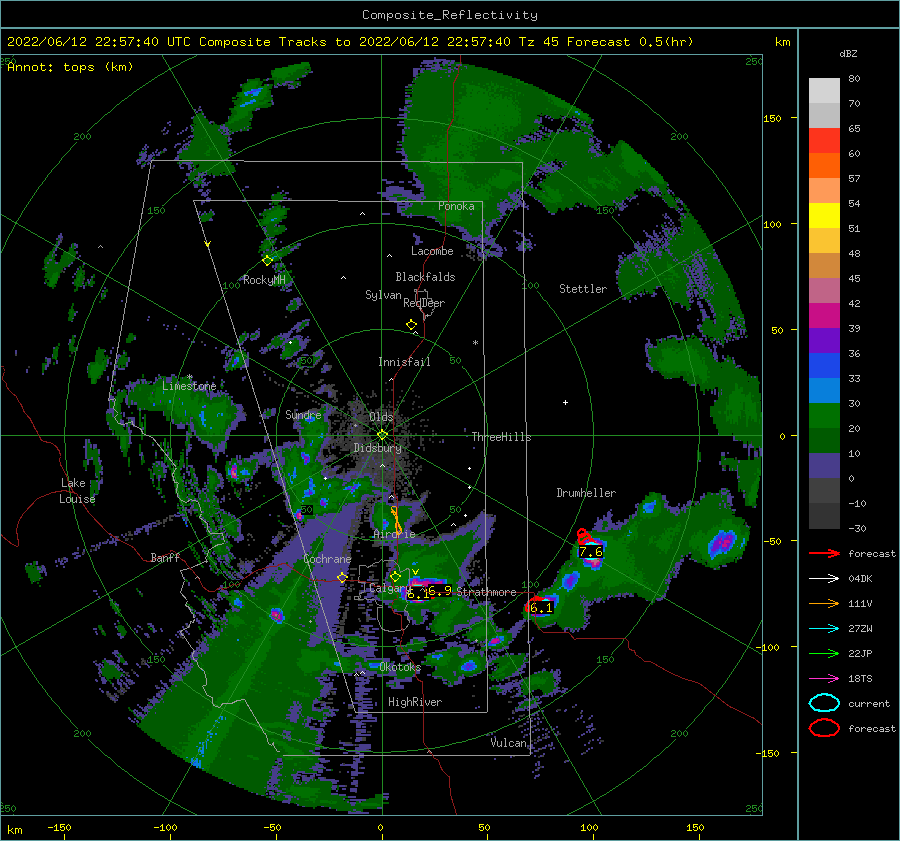The width and height of the screenshot is (900, 841).
Task: Select the 7.6 storm top annotation
Action: 591,552
